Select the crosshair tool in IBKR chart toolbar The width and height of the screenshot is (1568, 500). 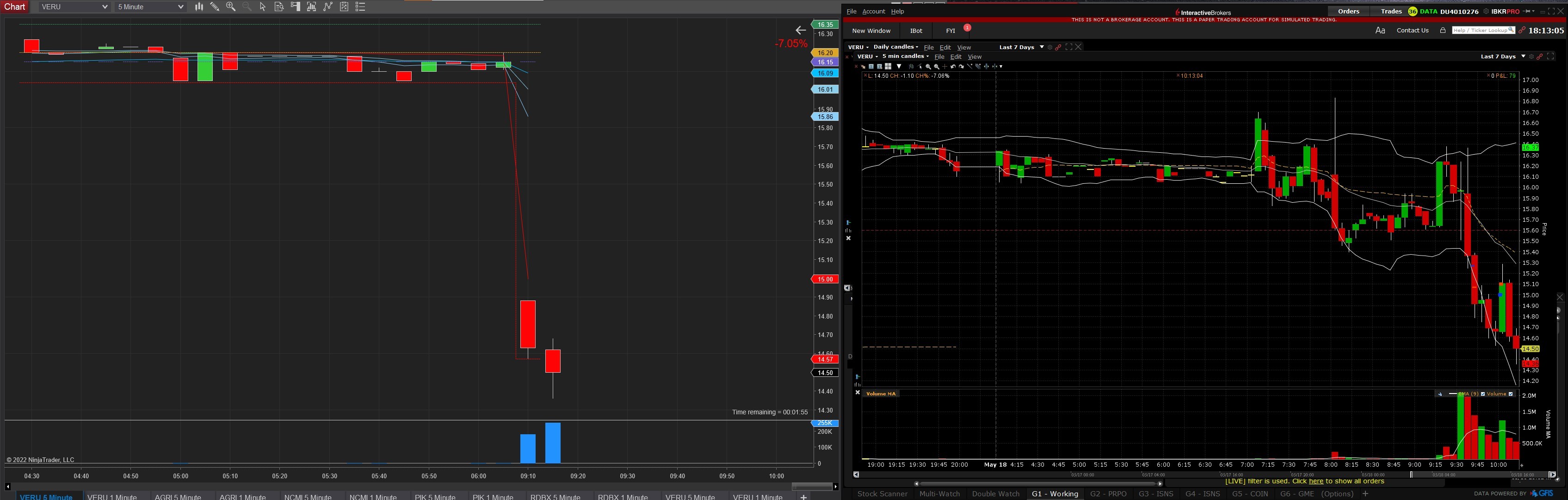click(945, 66)
